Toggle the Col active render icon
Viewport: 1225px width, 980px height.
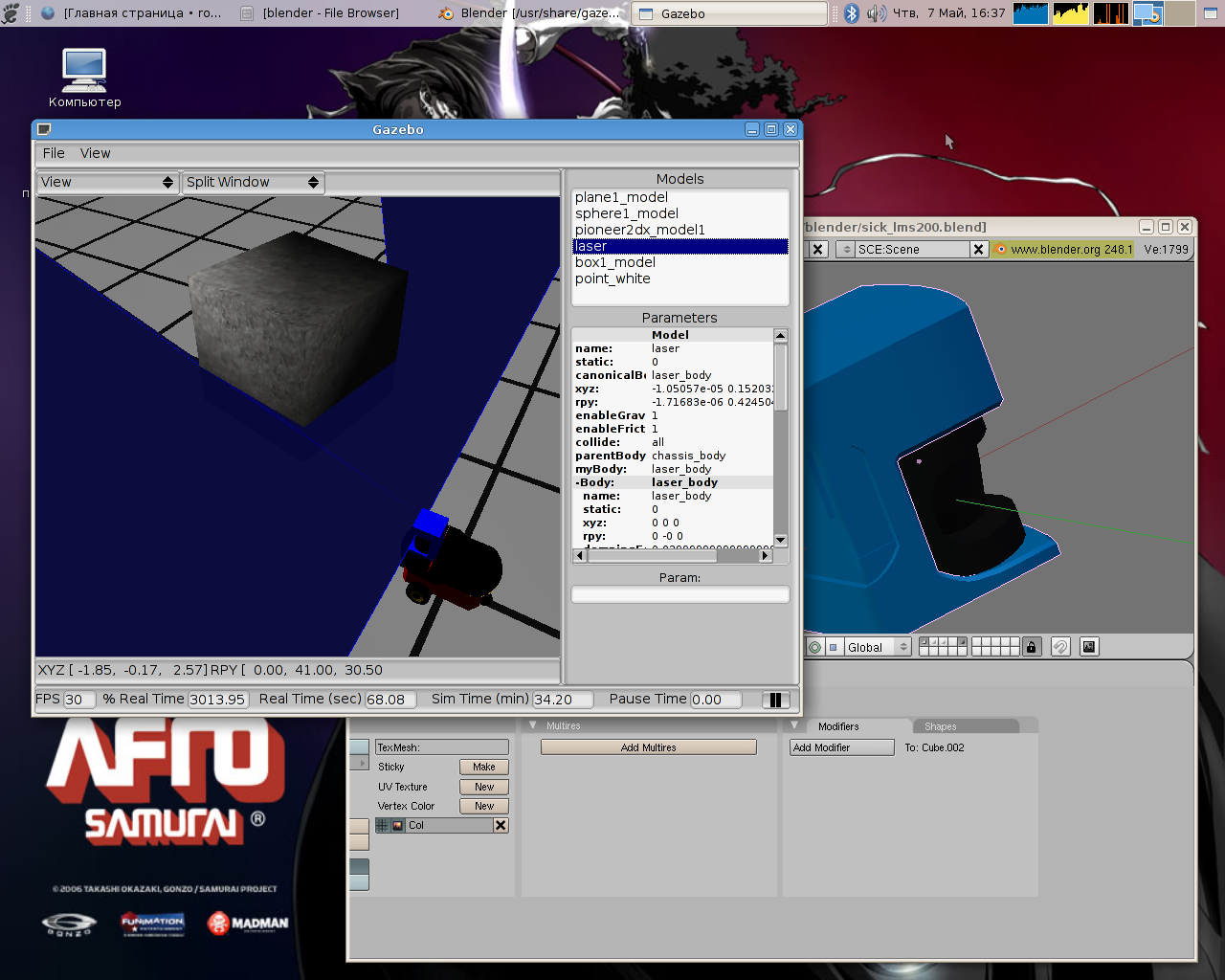(x=397, y=826)
